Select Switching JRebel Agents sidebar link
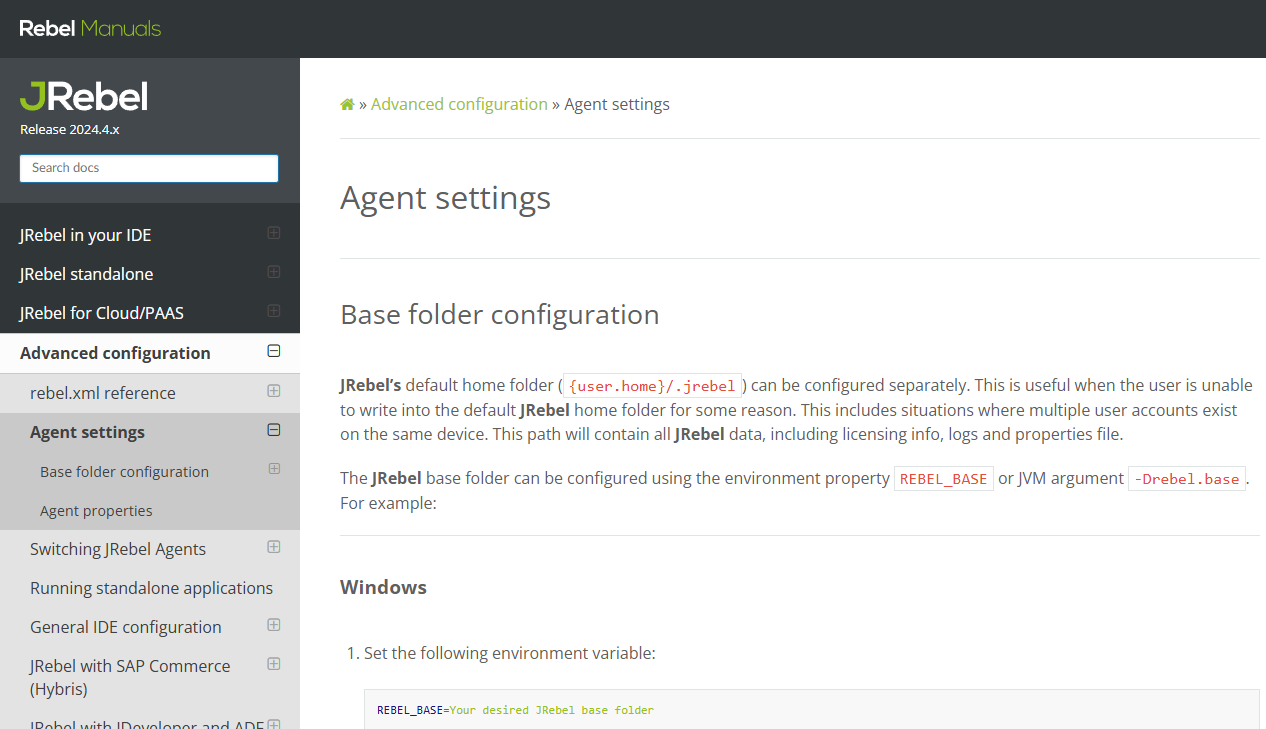Image resolution: width=1266 pixels, height=729 pixels. 118,549
